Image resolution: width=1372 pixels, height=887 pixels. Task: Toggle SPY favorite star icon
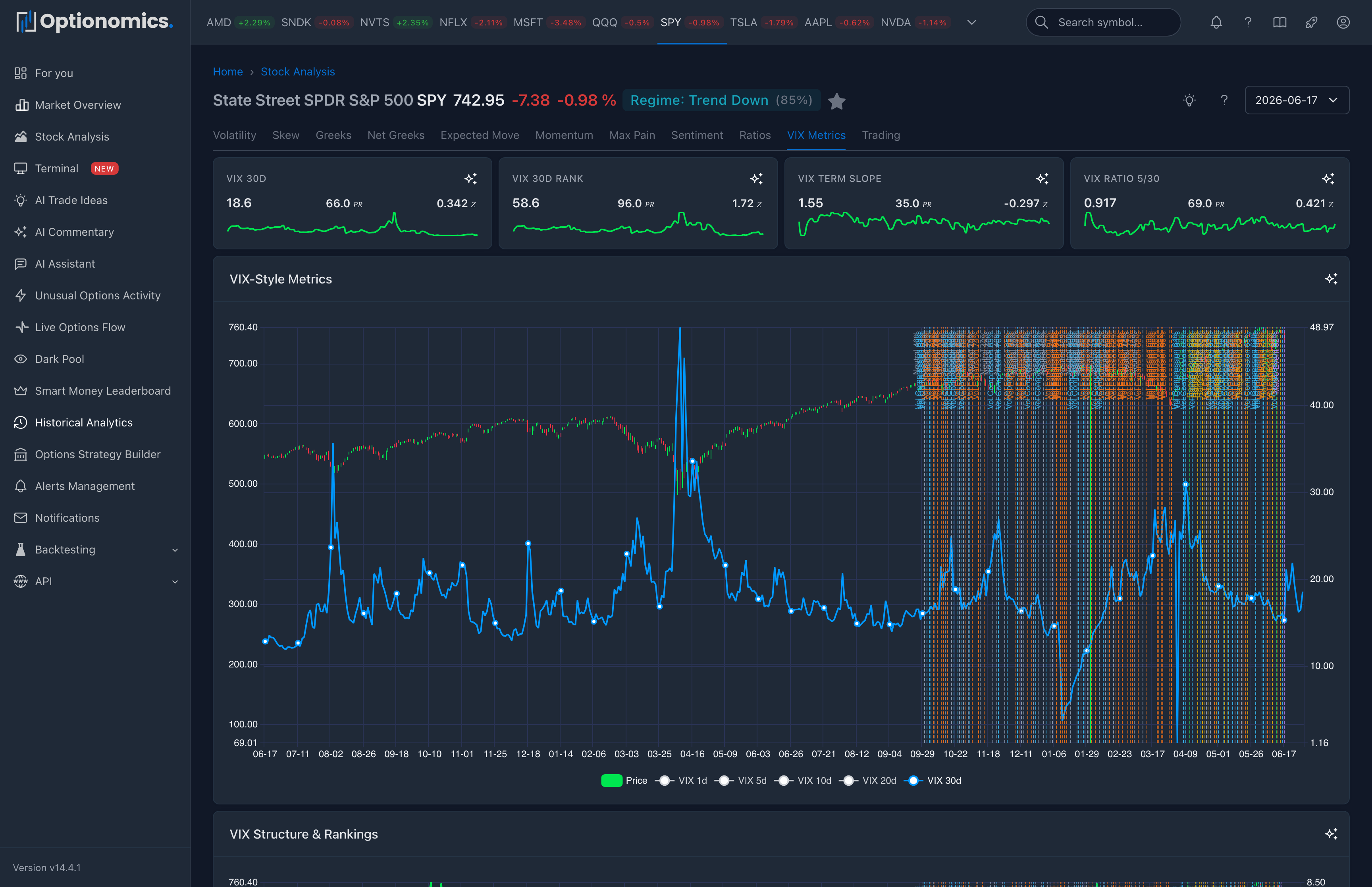coord(836,101)
